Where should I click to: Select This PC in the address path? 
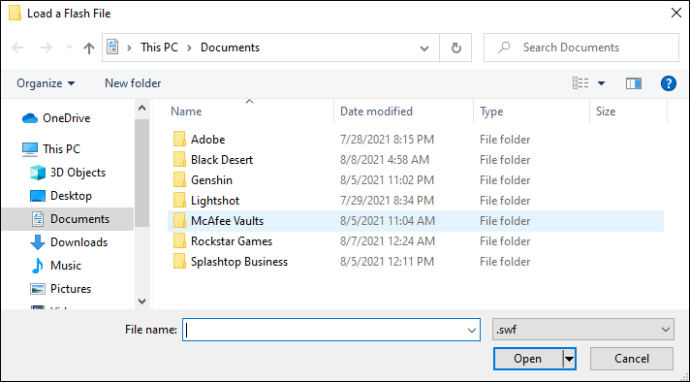point(159,48)
